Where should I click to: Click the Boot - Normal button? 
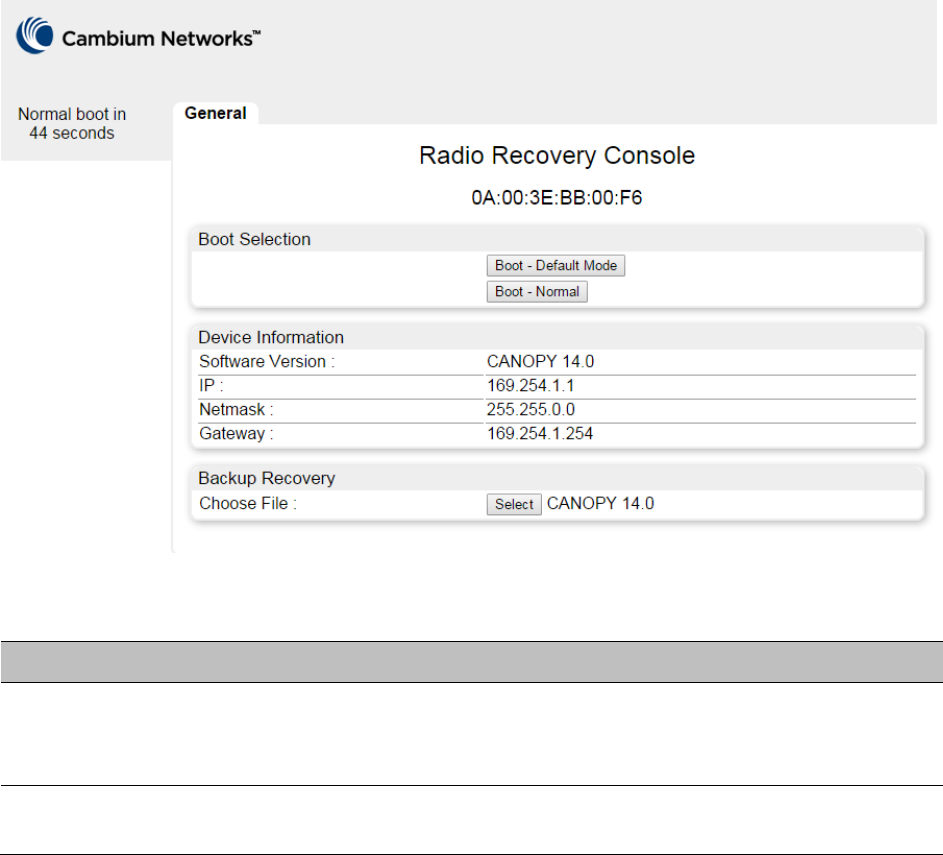(537, 292)
